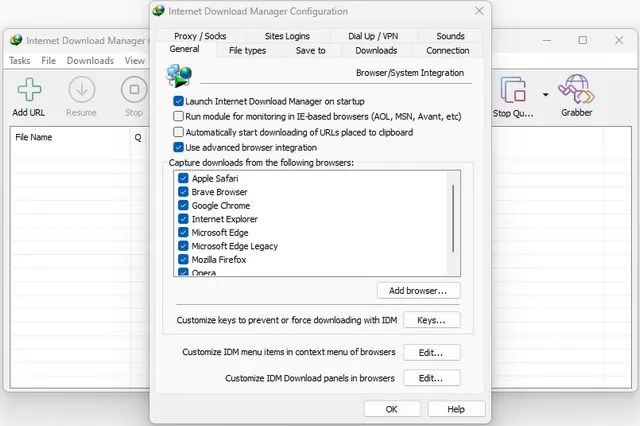Open the Downloads menu in the main window
Screen dimensions: 640x426
90,60
